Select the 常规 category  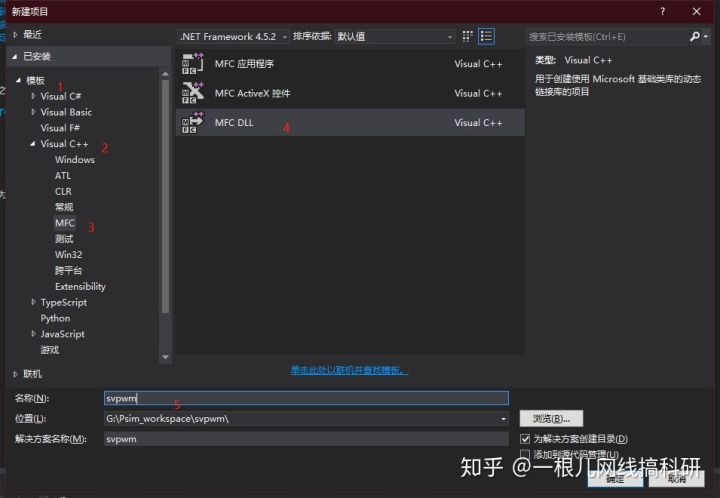(x=64, y=207)
